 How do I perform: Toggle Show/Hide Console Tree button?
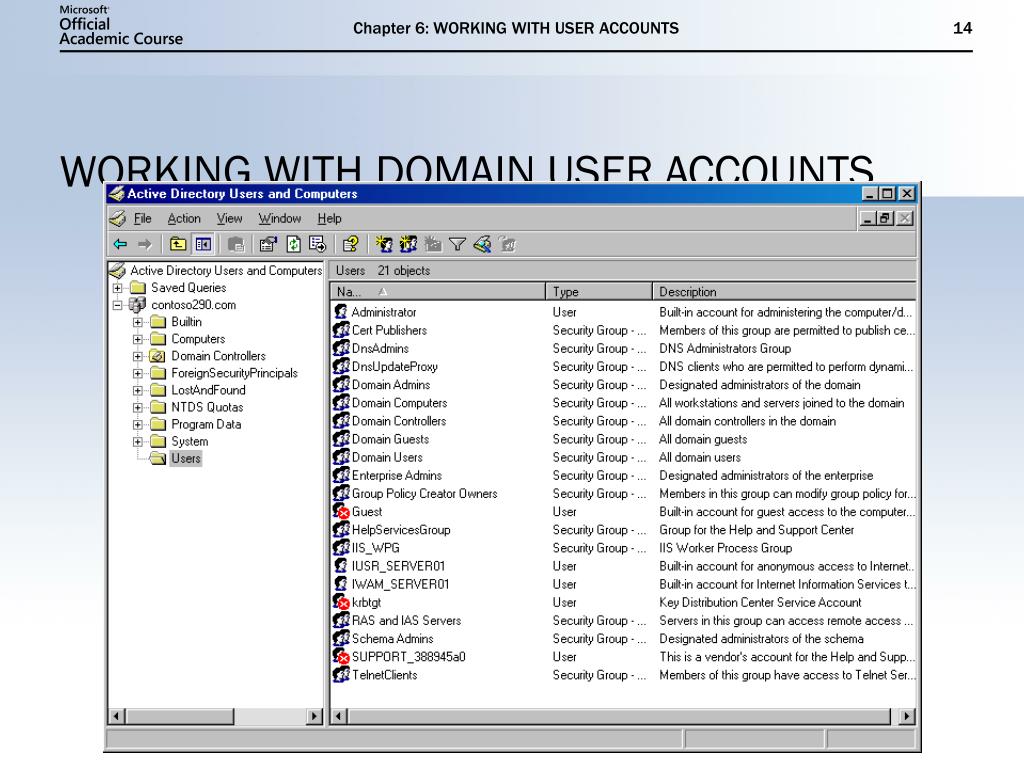(x=203, y=244)
